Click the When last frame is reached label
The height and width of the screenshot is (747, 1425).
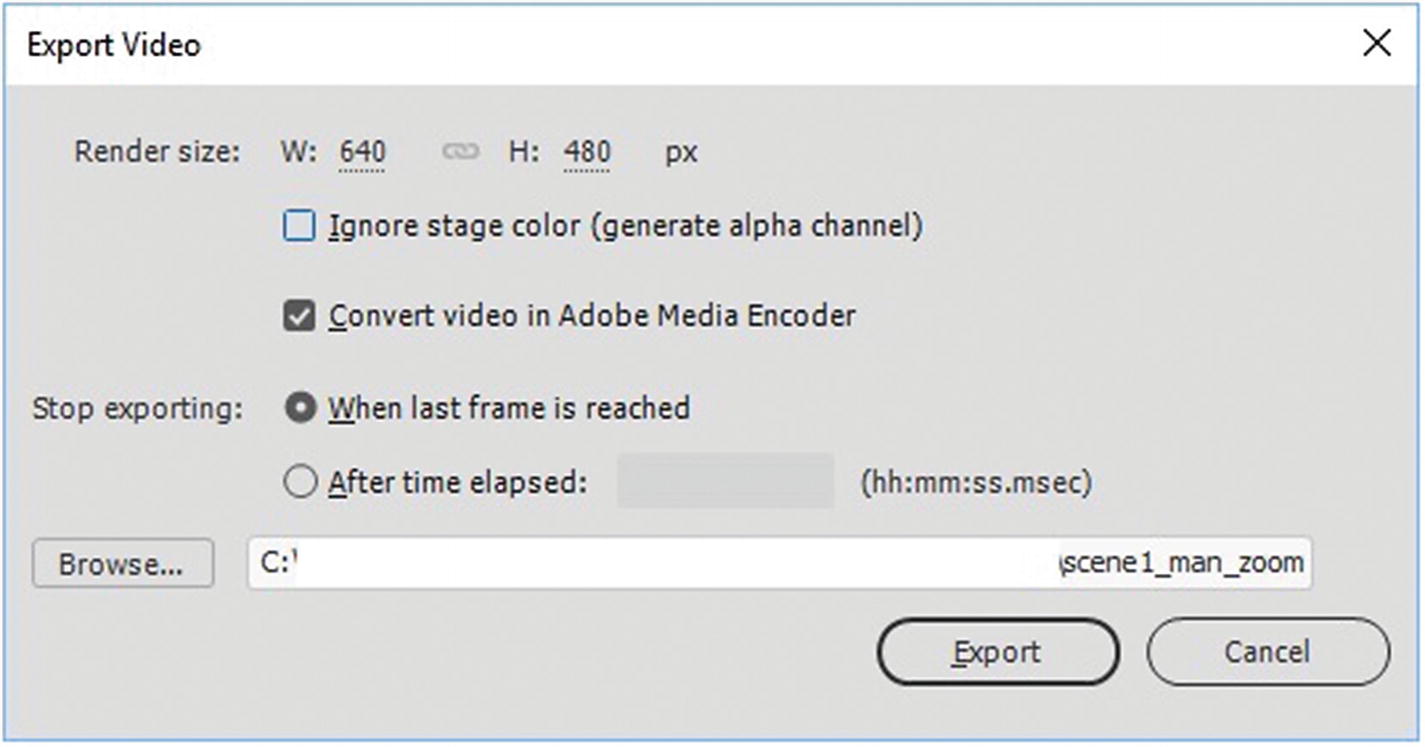[x=509, y=408]
